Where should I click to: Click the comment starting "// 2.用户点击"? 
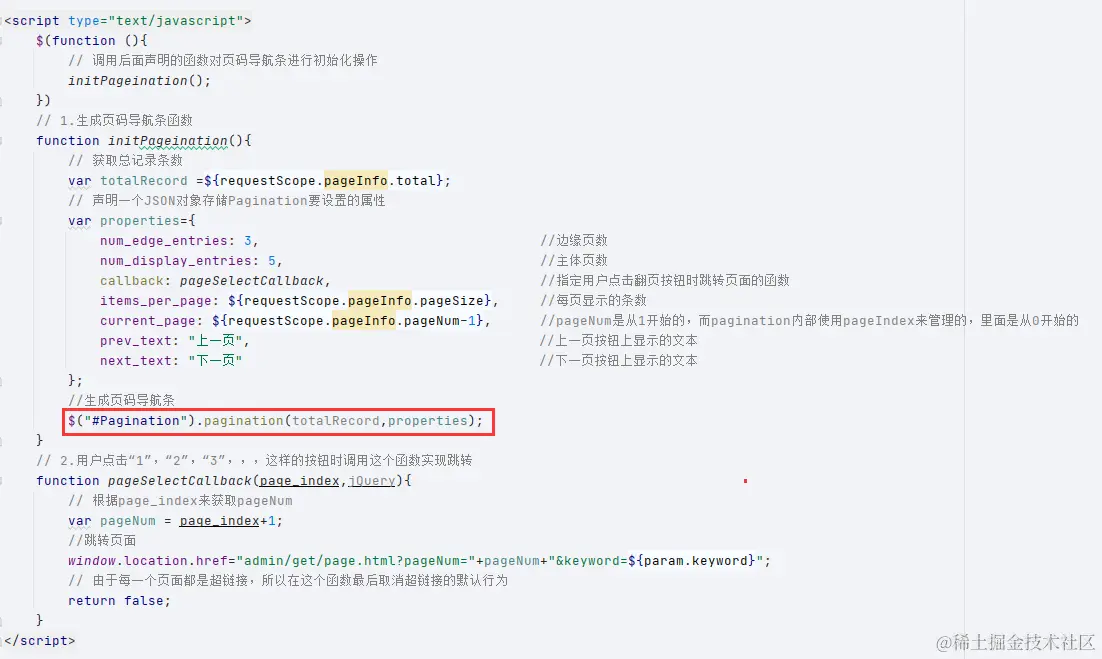pyautogui.click(x=254, y=461)
